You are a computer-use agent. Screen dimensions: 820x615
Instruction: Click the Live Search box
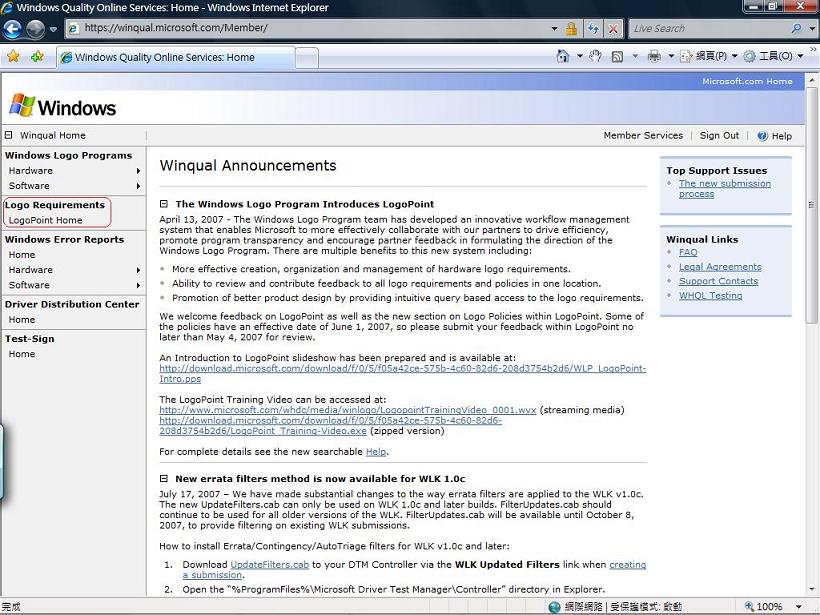pyautogui.click(x=709, y=29)
